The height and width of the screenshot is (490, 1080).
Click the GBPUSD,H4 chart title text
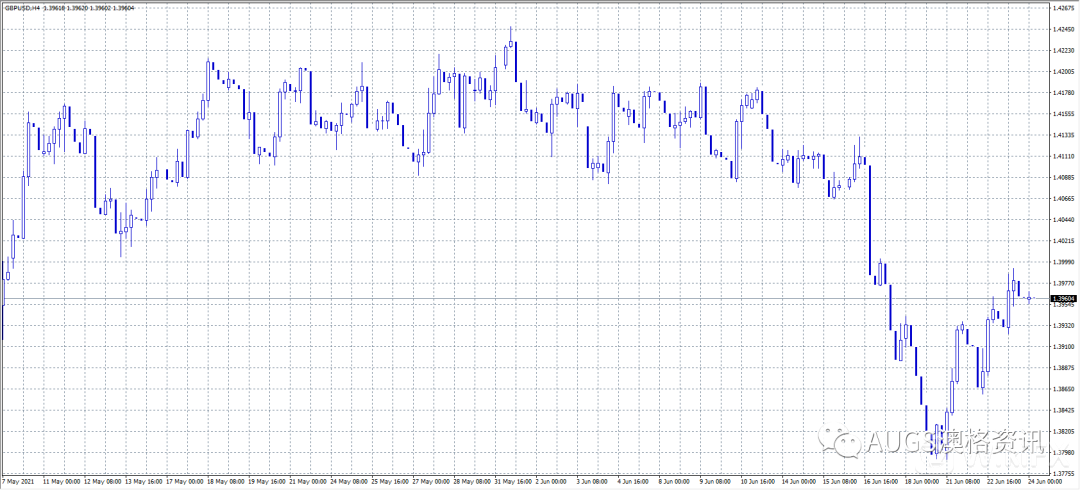(x=20, y=8)
